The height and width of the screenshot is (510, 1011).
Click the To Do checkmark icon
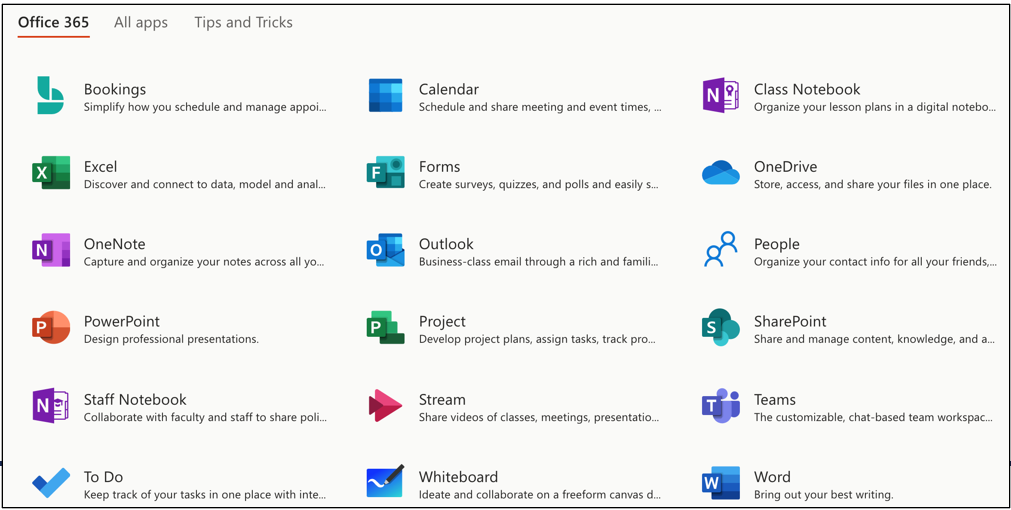pyautogui.click(x=50, y=483)
